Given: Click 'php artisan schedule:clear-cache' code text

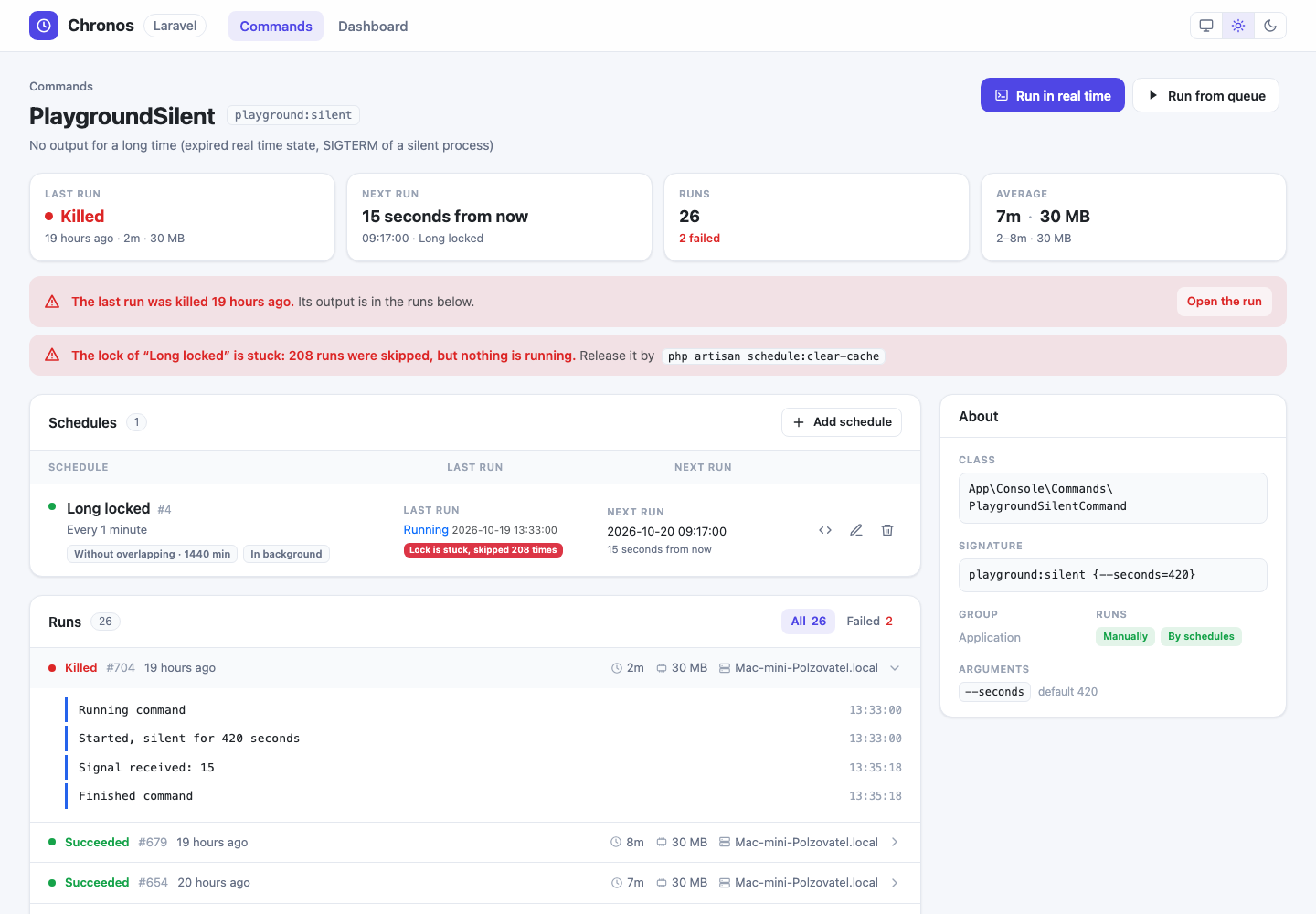Looking at the screenshot, I should pyautogui.click(x=773, y=356).
